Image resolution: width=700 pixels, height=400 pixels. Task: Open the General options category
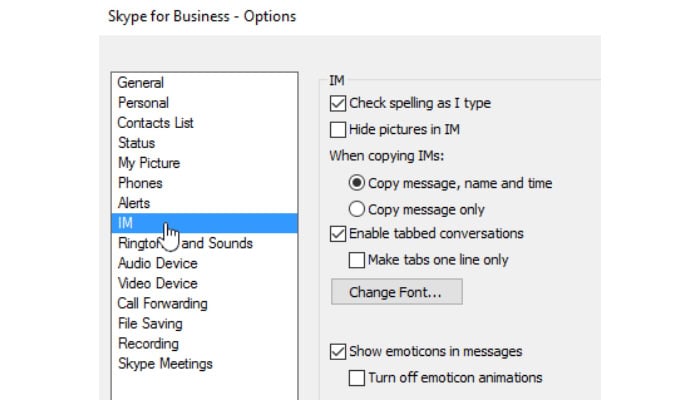point(204,83)
